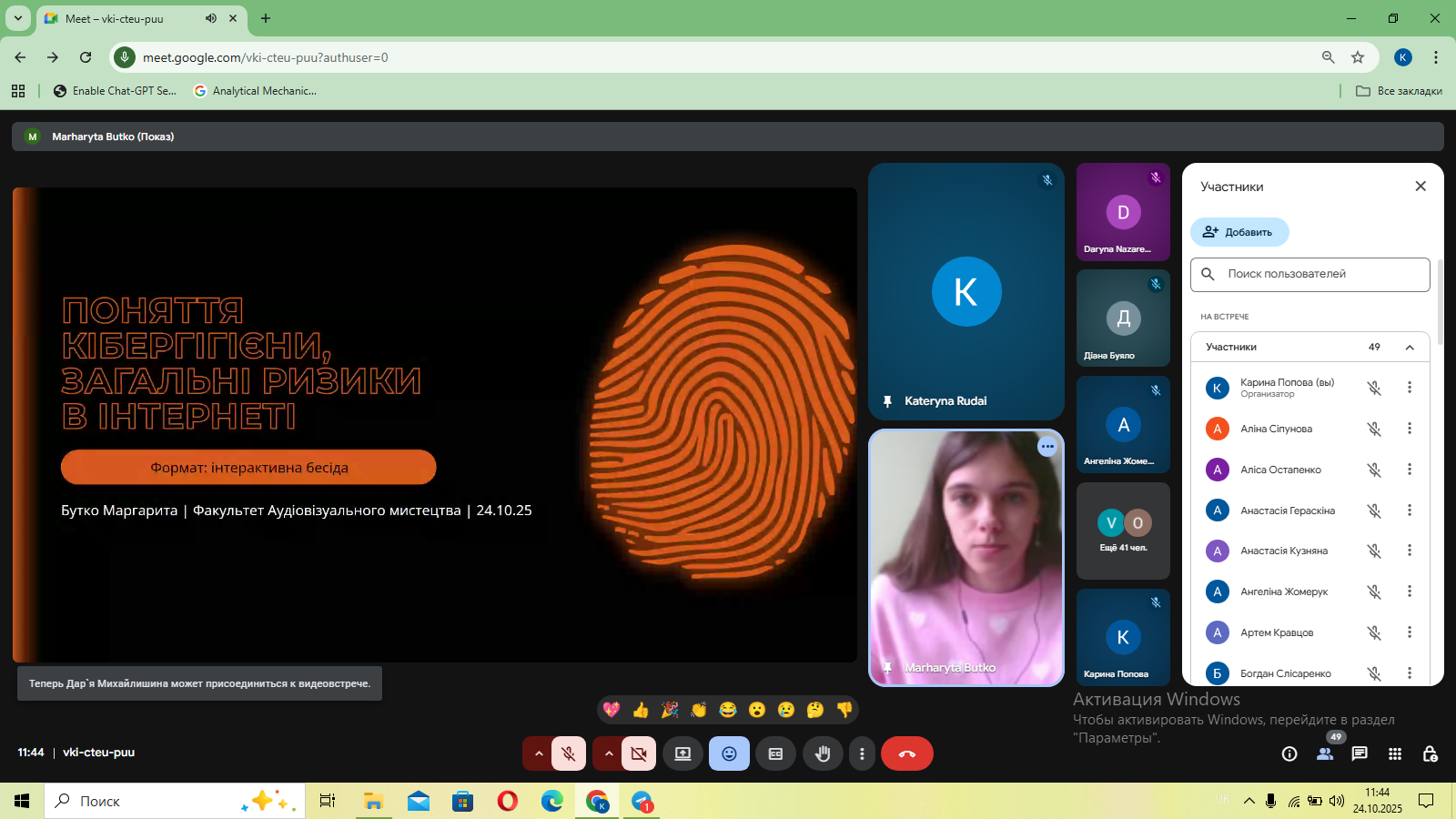Click the Добавить button

(1239, 232)
